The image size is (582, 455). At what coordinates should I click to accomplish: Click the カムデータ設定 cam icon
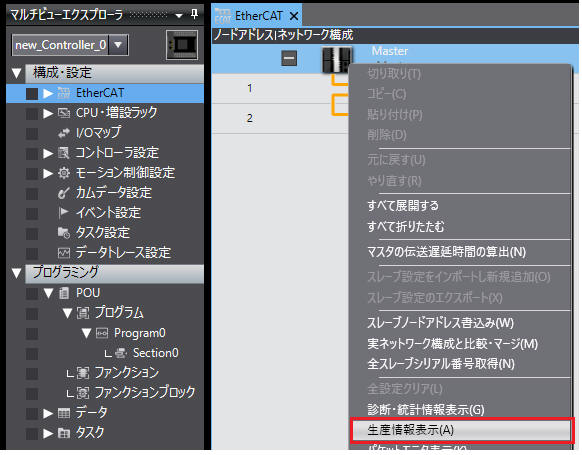click(64, 193)
